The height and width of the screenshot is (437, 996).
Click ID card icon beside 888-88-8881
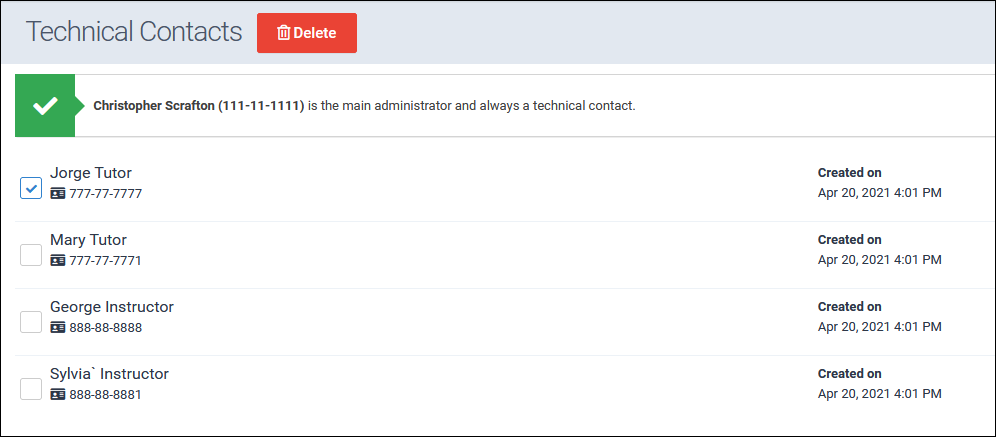coord(58,394)
